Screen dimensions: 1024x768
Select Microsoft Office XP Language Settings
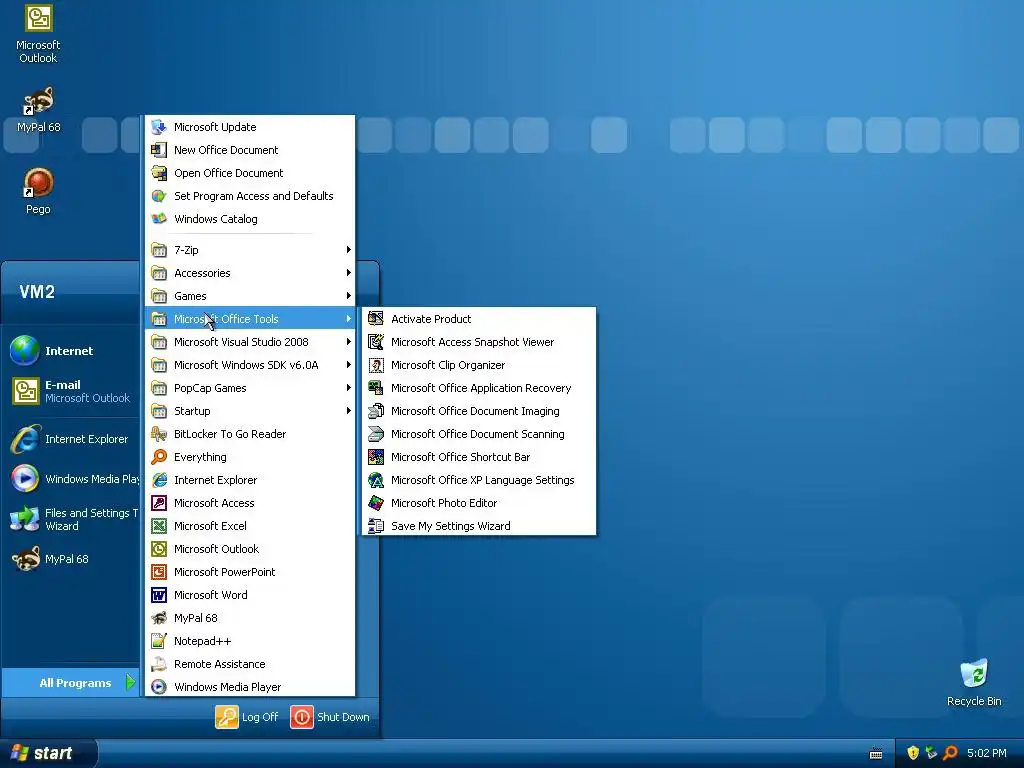click(x=479, y=480)
